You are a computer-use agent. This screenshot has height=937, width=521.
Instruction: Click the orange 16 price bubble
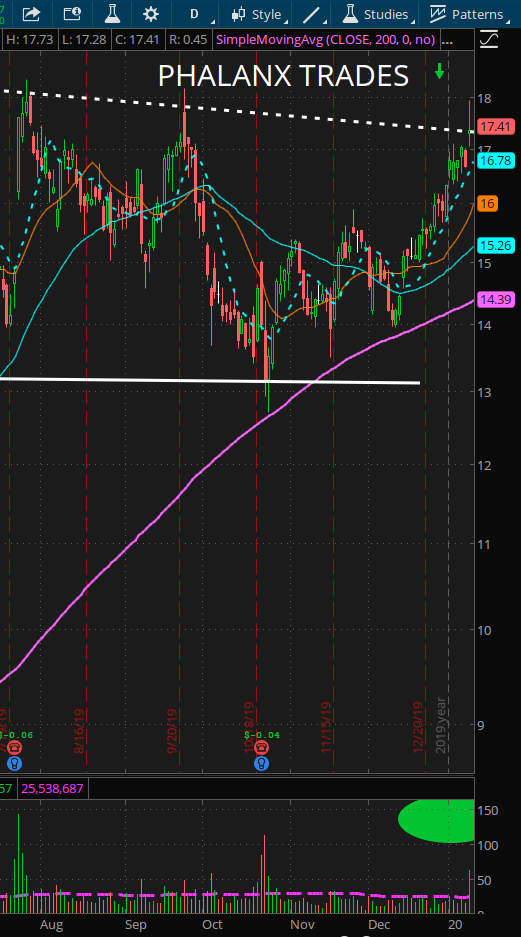(x=489, y=204)
